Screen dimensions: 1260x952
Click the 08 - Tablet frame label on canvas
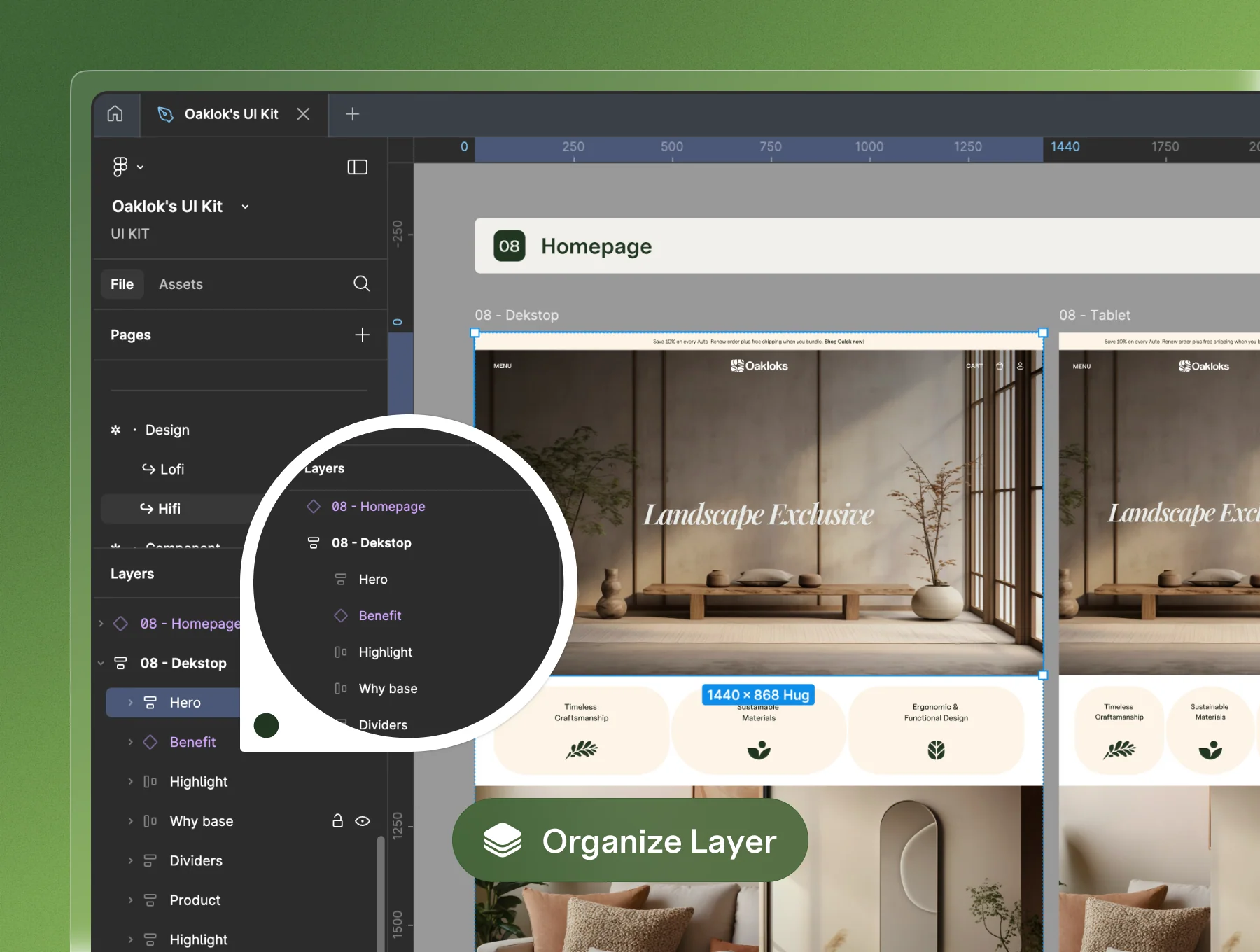point(1095,315)
